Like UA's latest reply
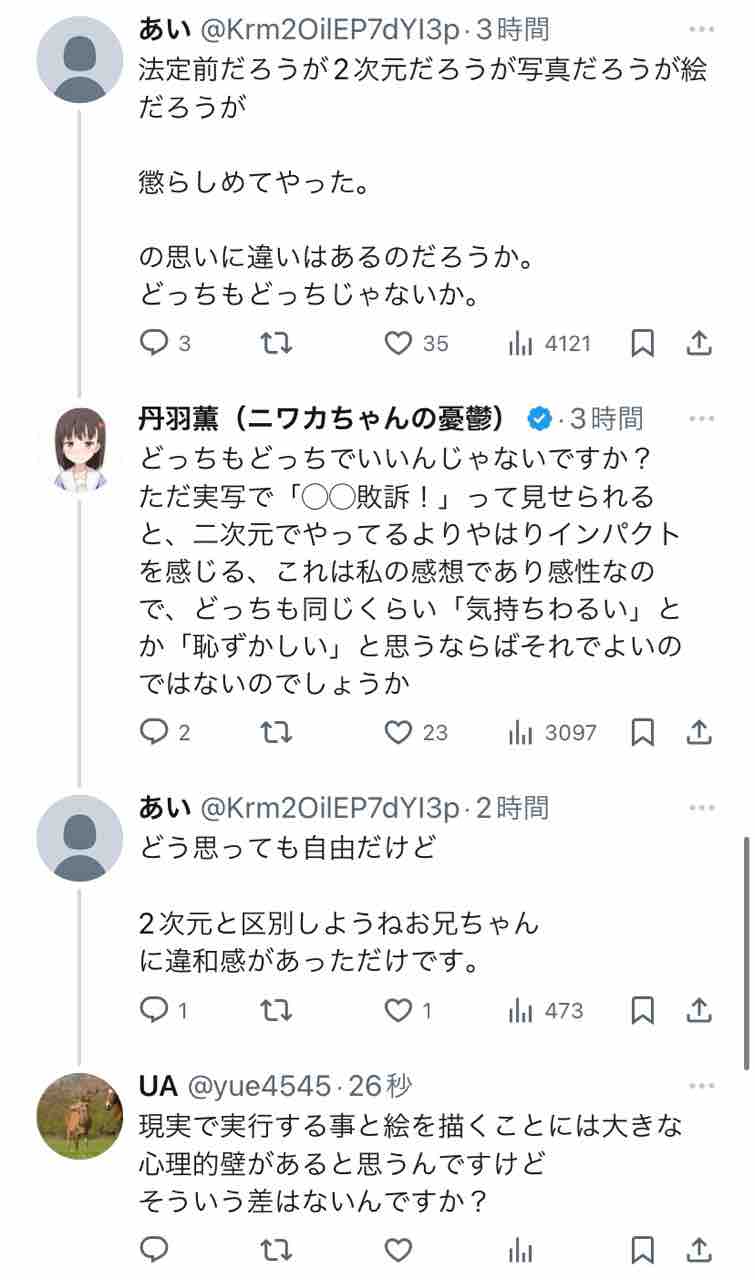This screenshot has height=1280, width=755. click(399, 1249)
